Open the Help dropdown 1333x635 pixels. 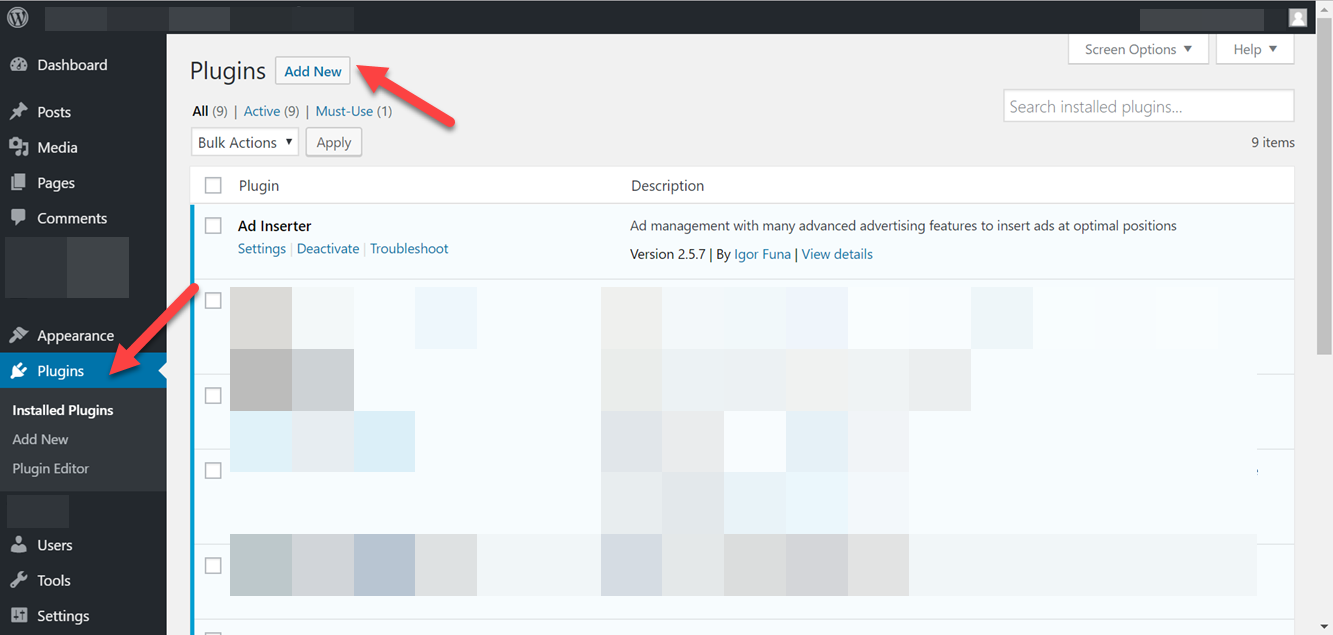coord(1254,48)
